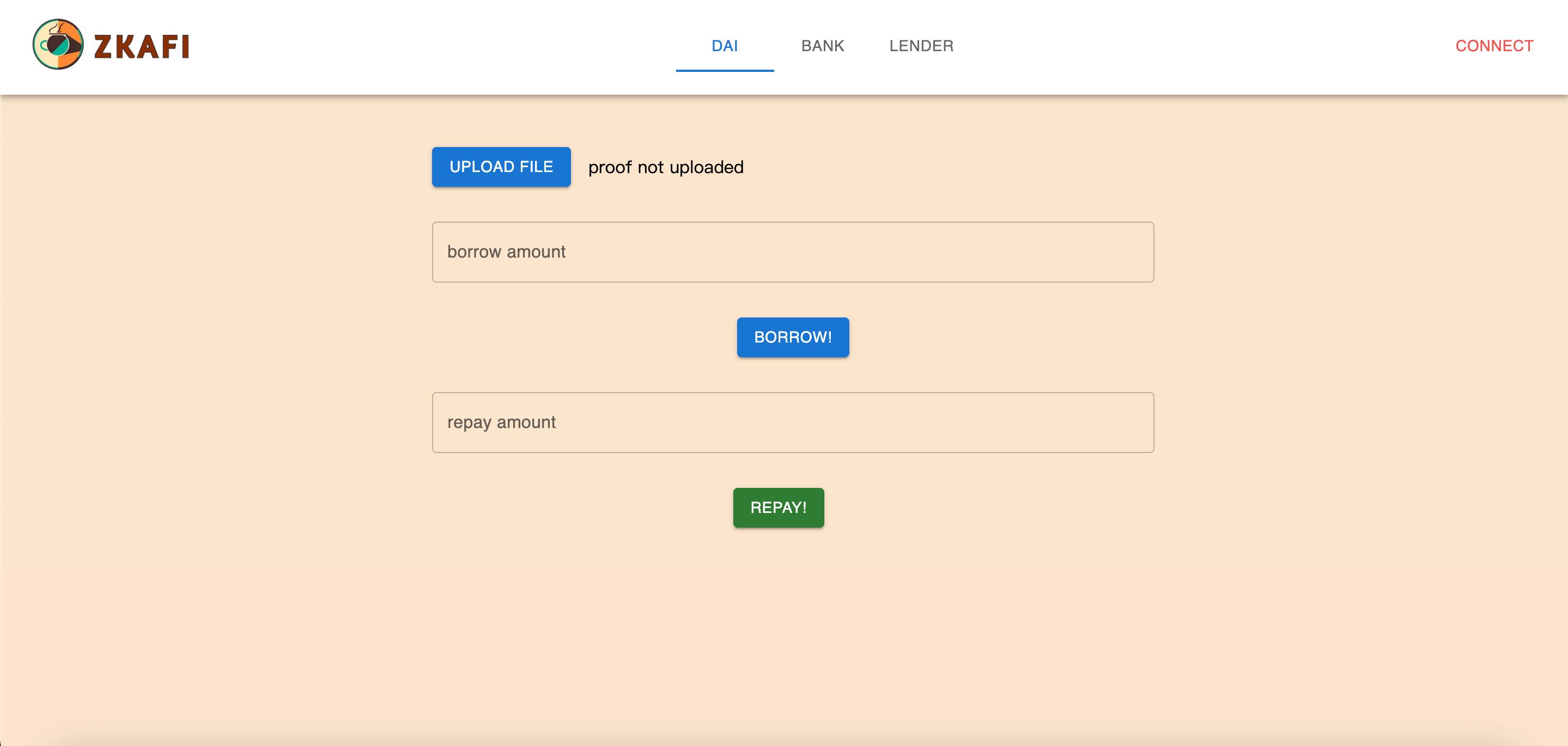Click the UPLOAD FILE button
Screen dimensions: 1568x746
501,167
